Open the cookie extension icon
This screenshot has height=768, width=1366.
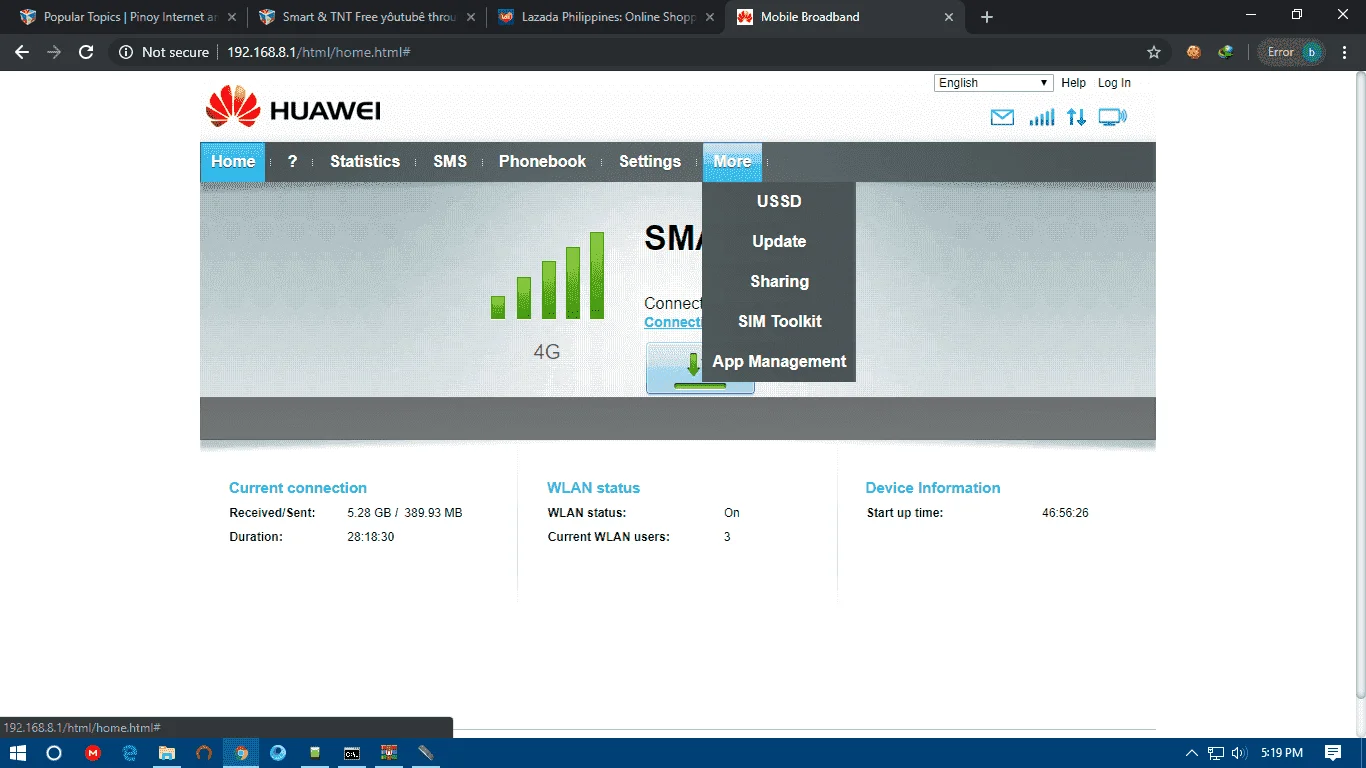click(1193, 52)
